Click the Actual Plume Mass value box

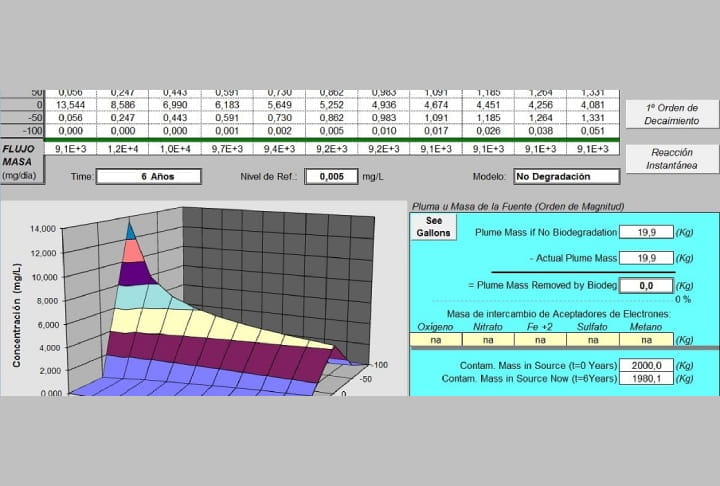pyautogui.click(x=646, y=258)
